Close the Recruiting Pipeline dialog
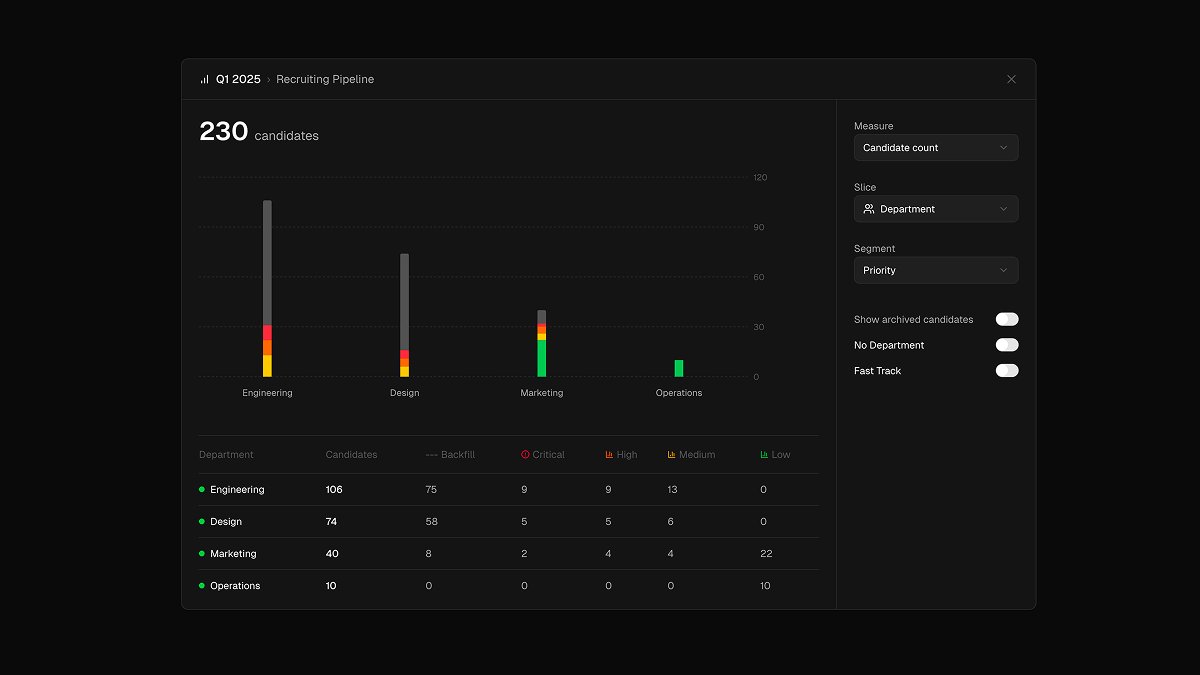Screen dimensions: 1200x675 coord(1011,79)
